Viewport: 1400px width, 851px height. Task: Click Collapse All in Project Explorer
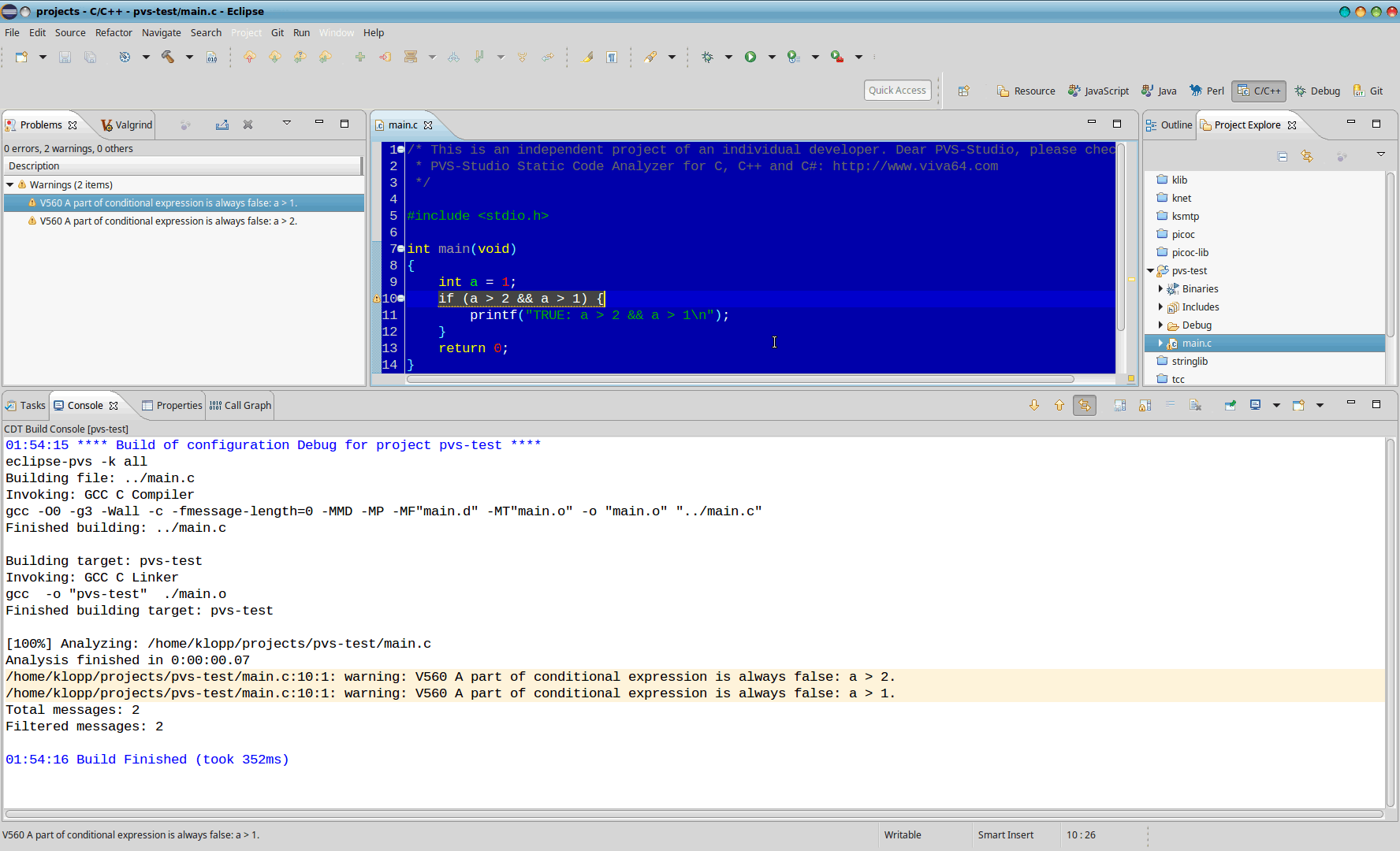[x=1283, y=157]
